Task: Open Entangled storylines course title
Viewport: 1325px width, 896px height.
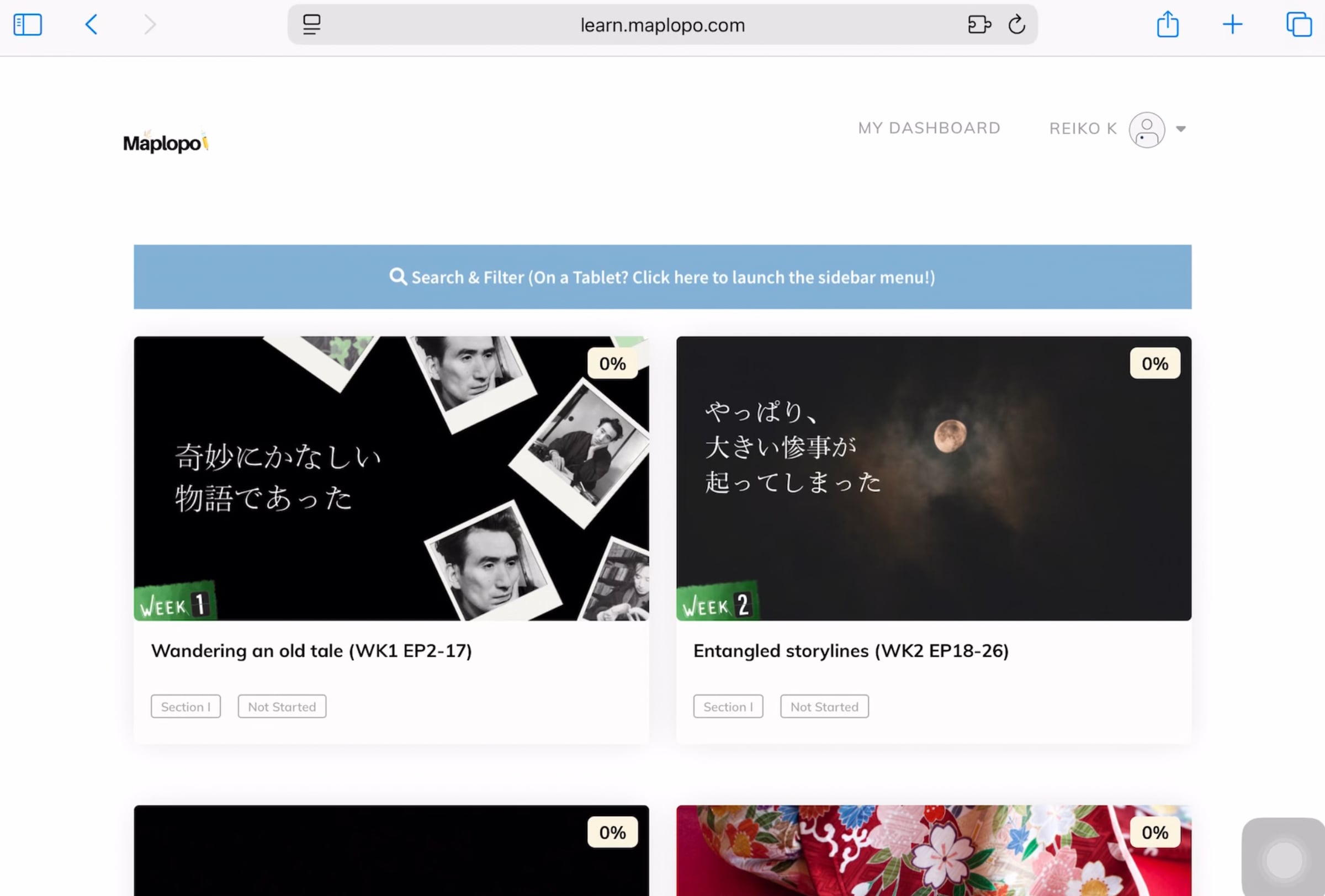Action: point(851,651)
